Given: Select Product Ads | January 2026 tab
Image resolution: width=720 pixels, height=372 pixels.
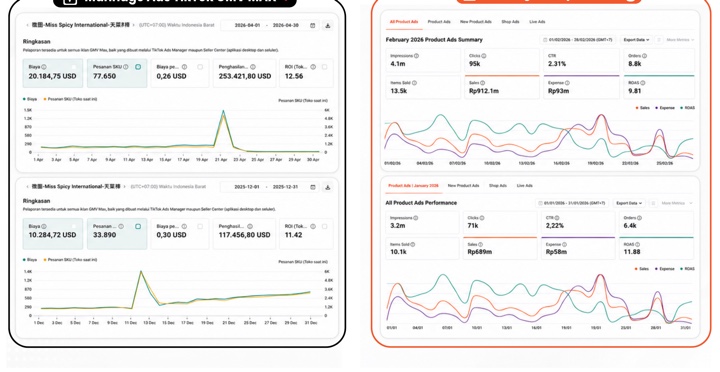Looking at the screenshot, I should coord(414,186).
